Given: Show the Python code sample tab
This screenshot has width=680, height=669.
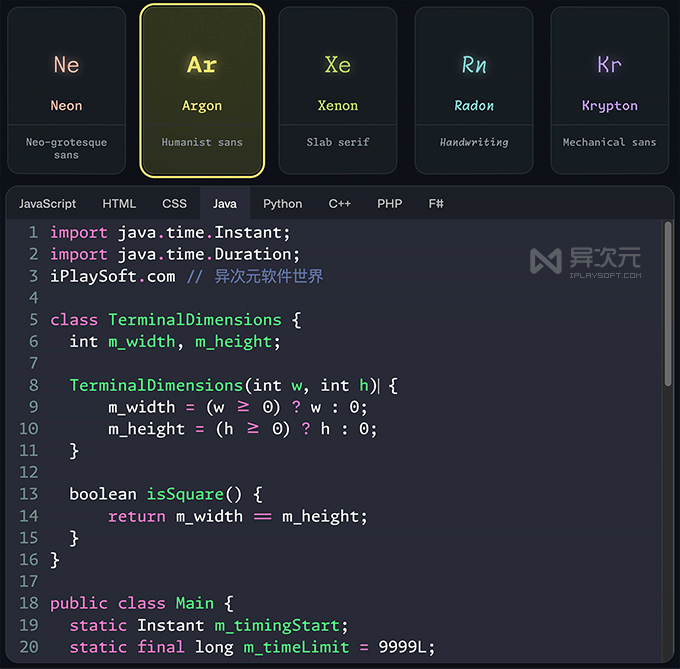Looking at the screenshot, I should pos(282,203).
